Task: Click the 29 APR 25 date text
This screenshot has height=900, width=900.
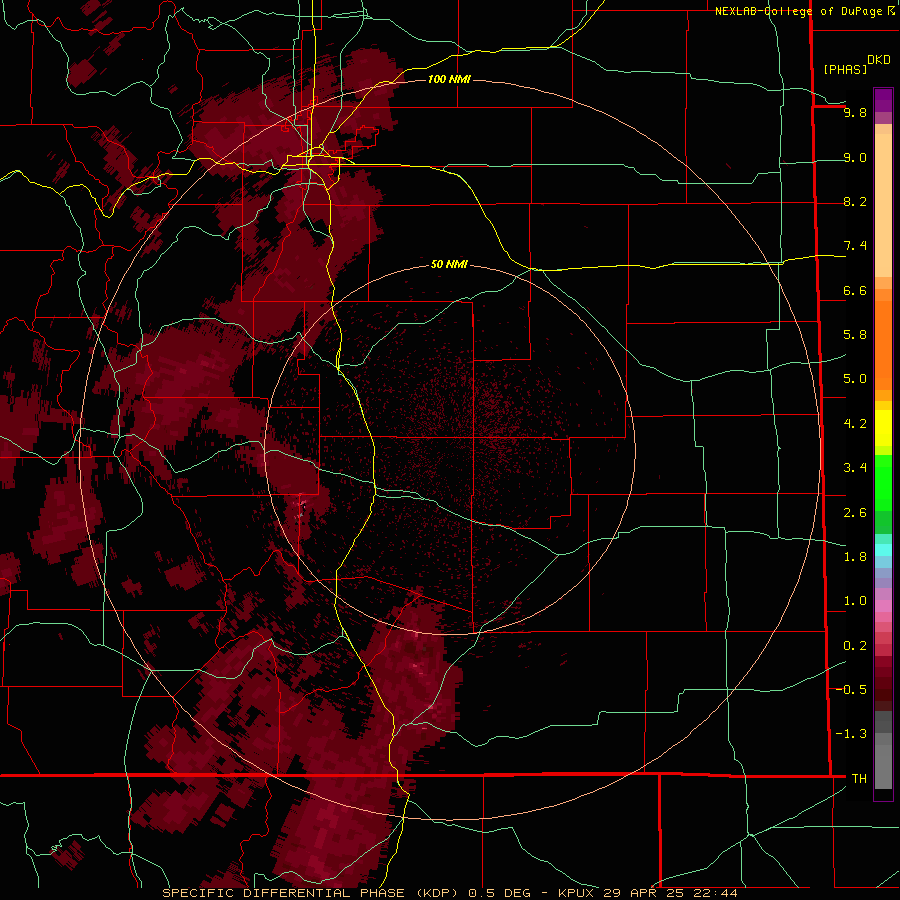Action: [646, 893]
